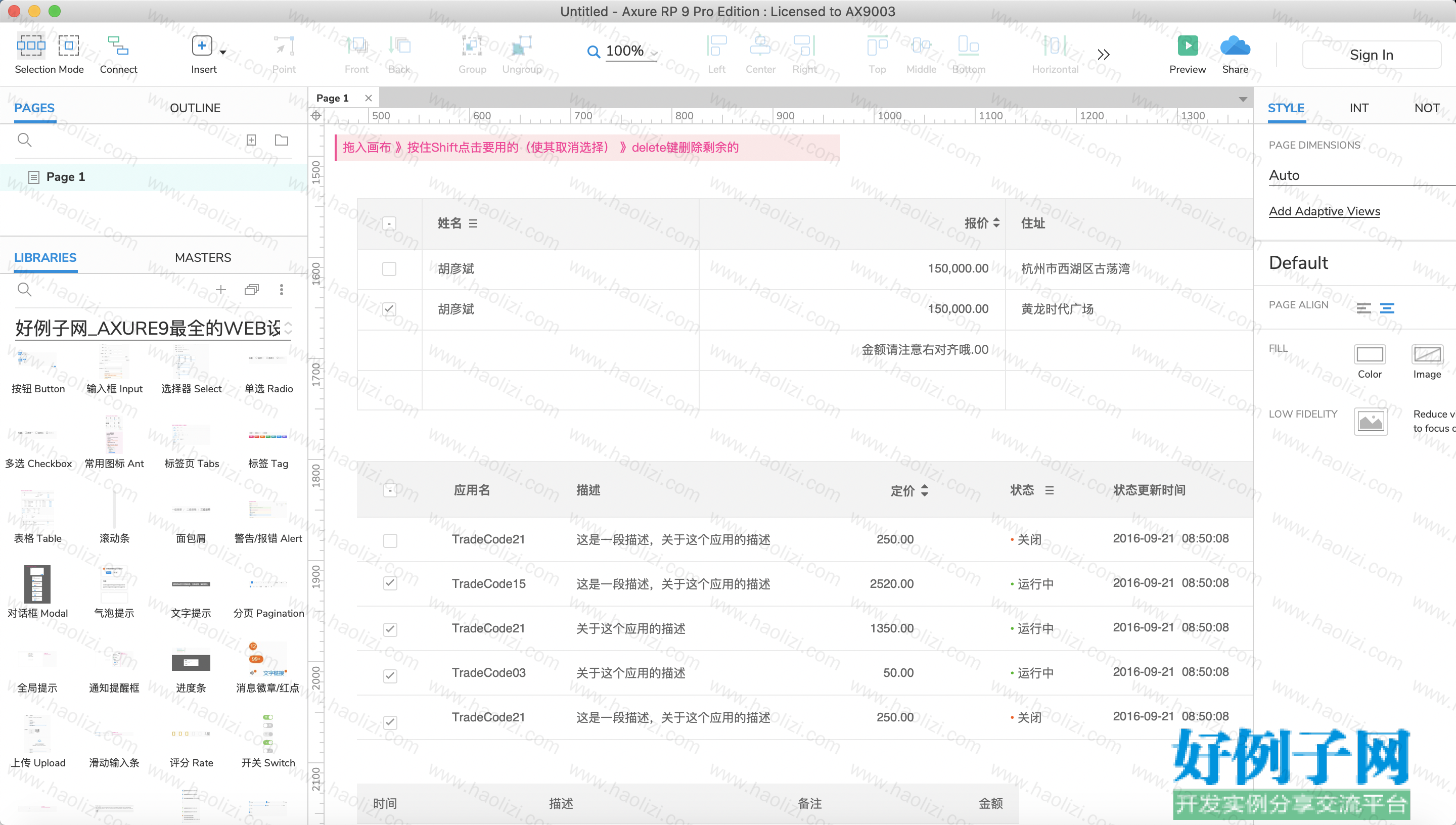Set page align to center

tap(1387, 308)
